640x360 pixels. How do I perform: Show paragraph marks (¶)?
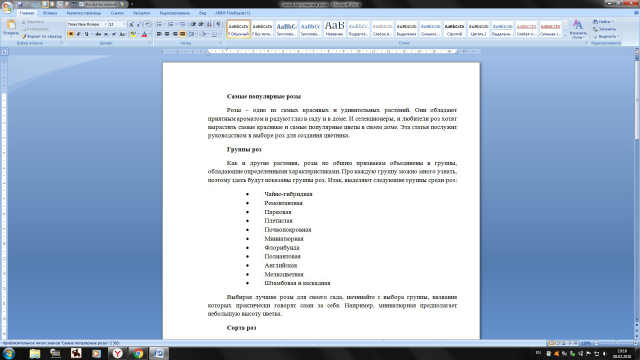tap(219, 24)
